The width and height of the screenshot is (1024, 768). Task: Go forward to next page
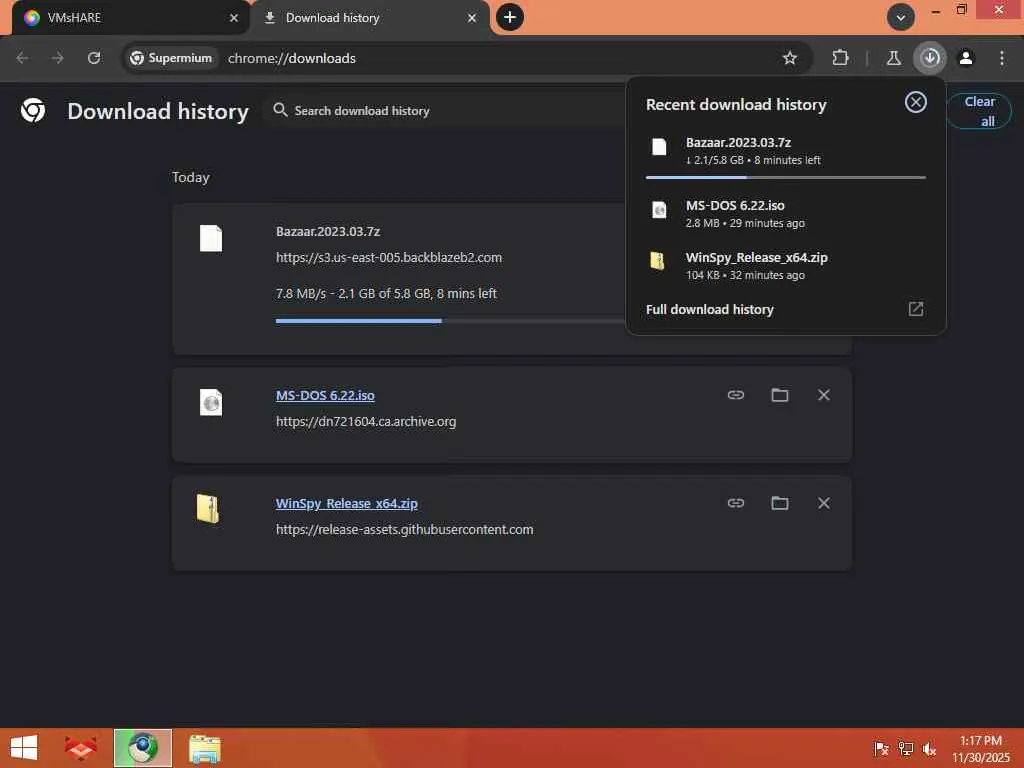[x=58, y=58]
